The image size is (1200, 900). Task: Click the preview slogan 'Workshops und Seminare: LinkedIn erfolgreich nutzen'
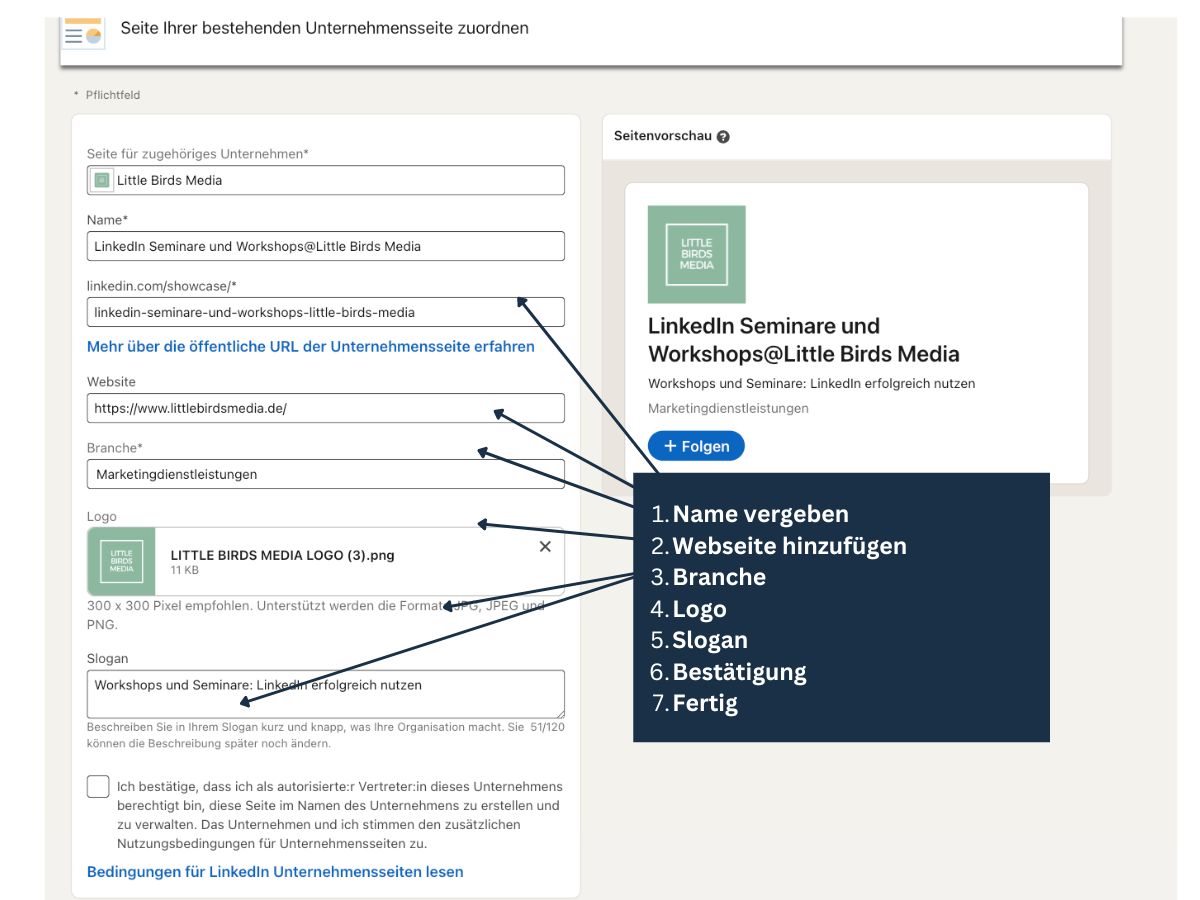pos(811,383)
